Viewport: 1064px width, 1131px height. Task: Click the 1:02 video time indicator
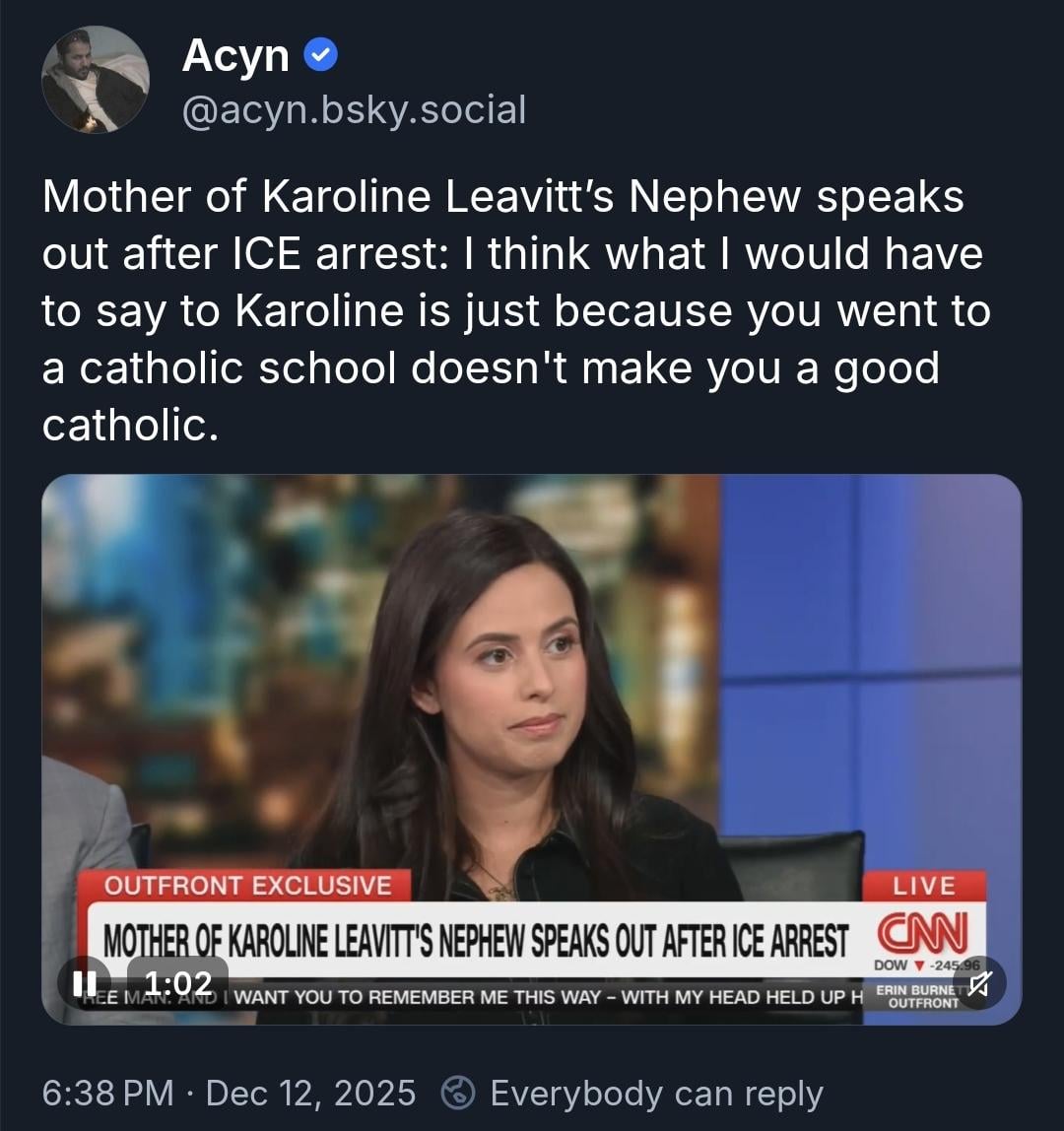pos(178,983)
